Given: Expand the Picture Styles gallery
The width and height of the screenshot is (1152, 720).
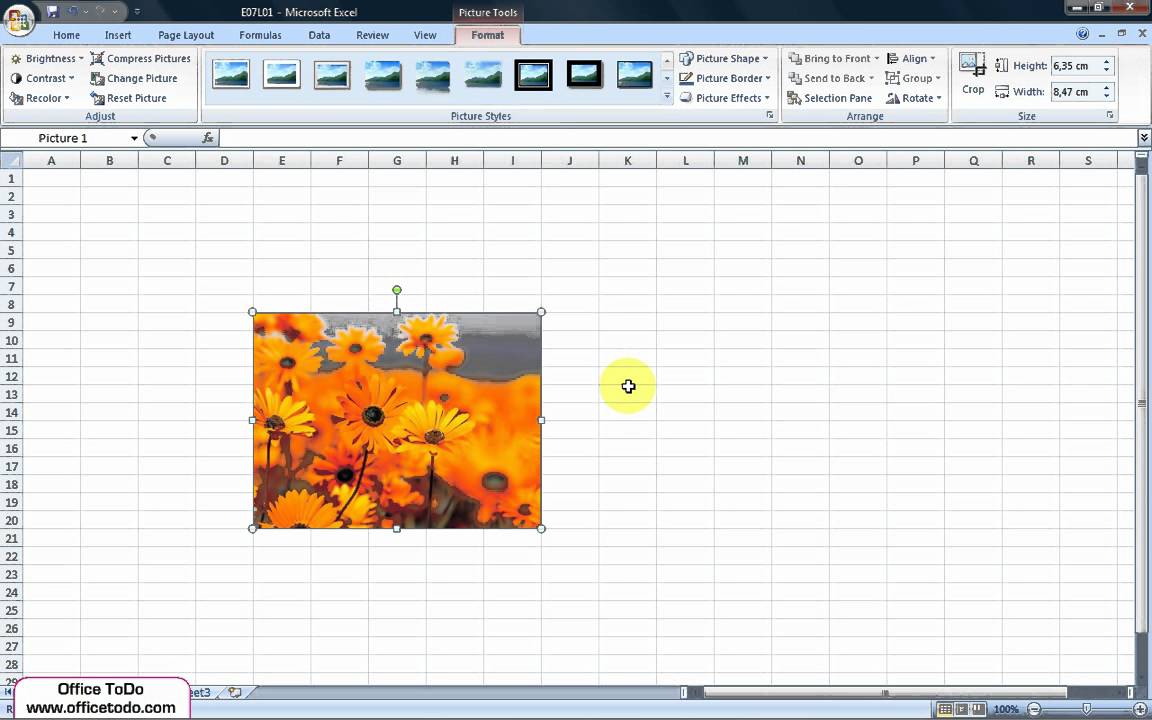Looking at the screenshot, I should click(667, 96).
